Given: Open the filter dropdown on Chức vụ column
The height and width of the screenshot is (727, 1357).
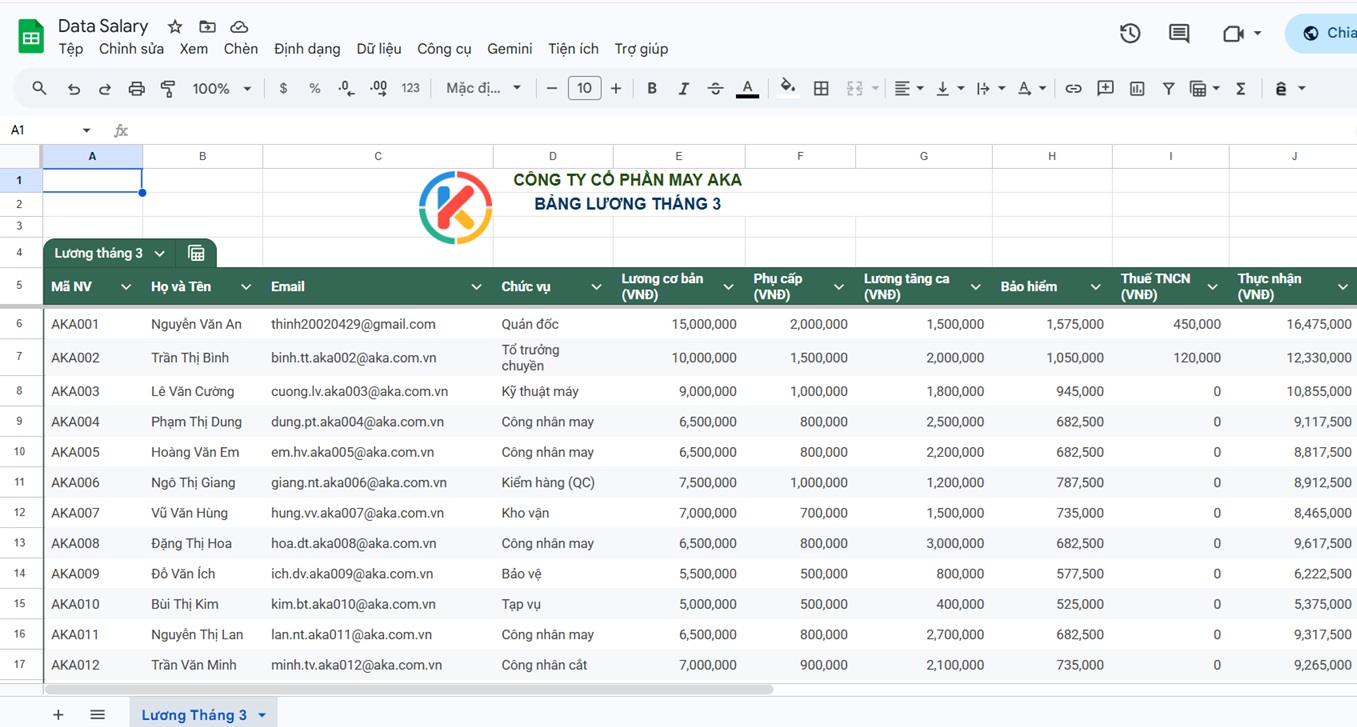Looking at the screenshot, I should [x=598, y=286].
